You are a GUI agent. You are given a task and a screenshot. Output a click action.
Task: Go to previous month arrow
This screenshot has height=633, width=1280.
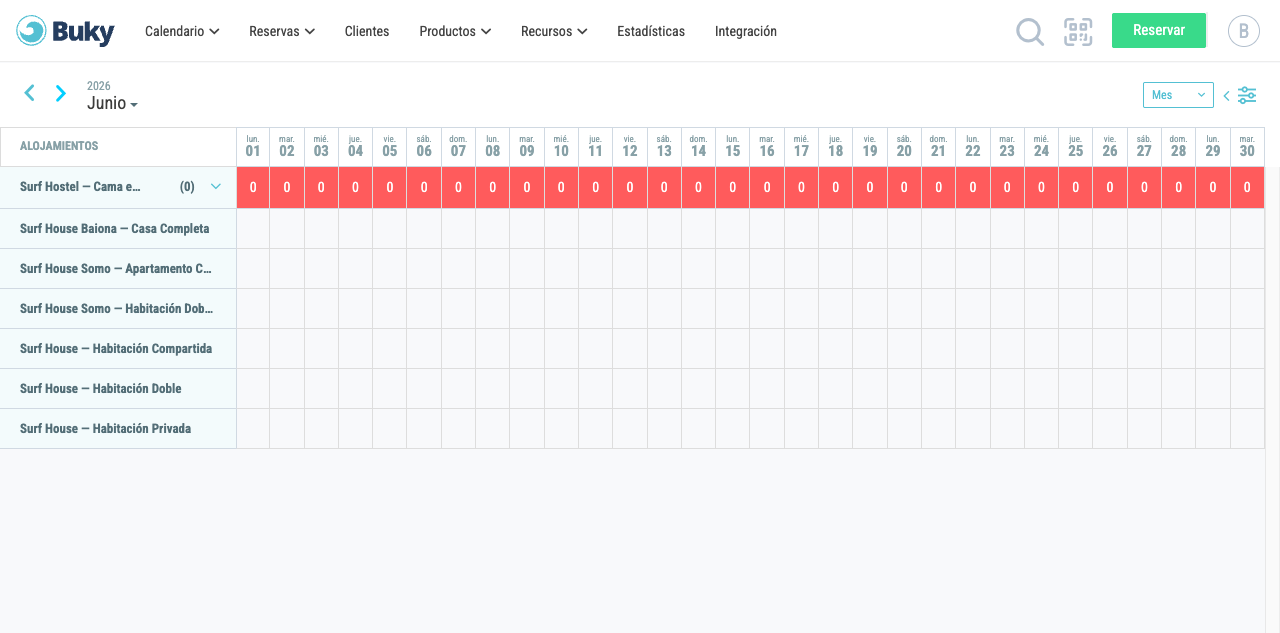29,93
